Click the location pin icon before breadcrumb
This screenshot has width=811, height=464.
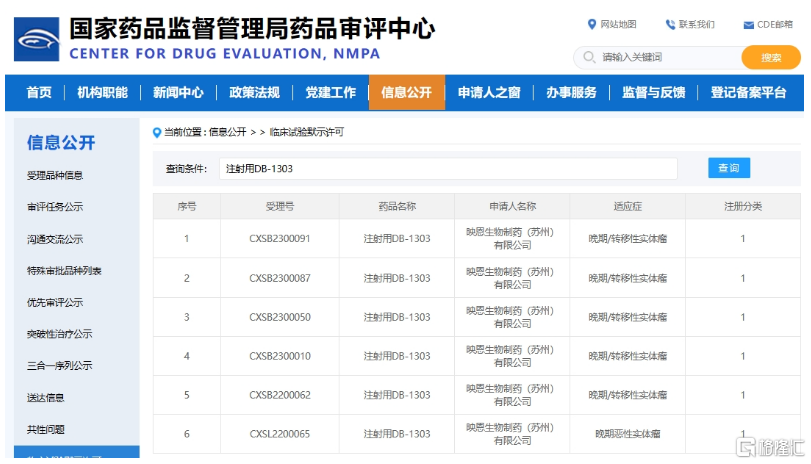[x=157, y=132]
